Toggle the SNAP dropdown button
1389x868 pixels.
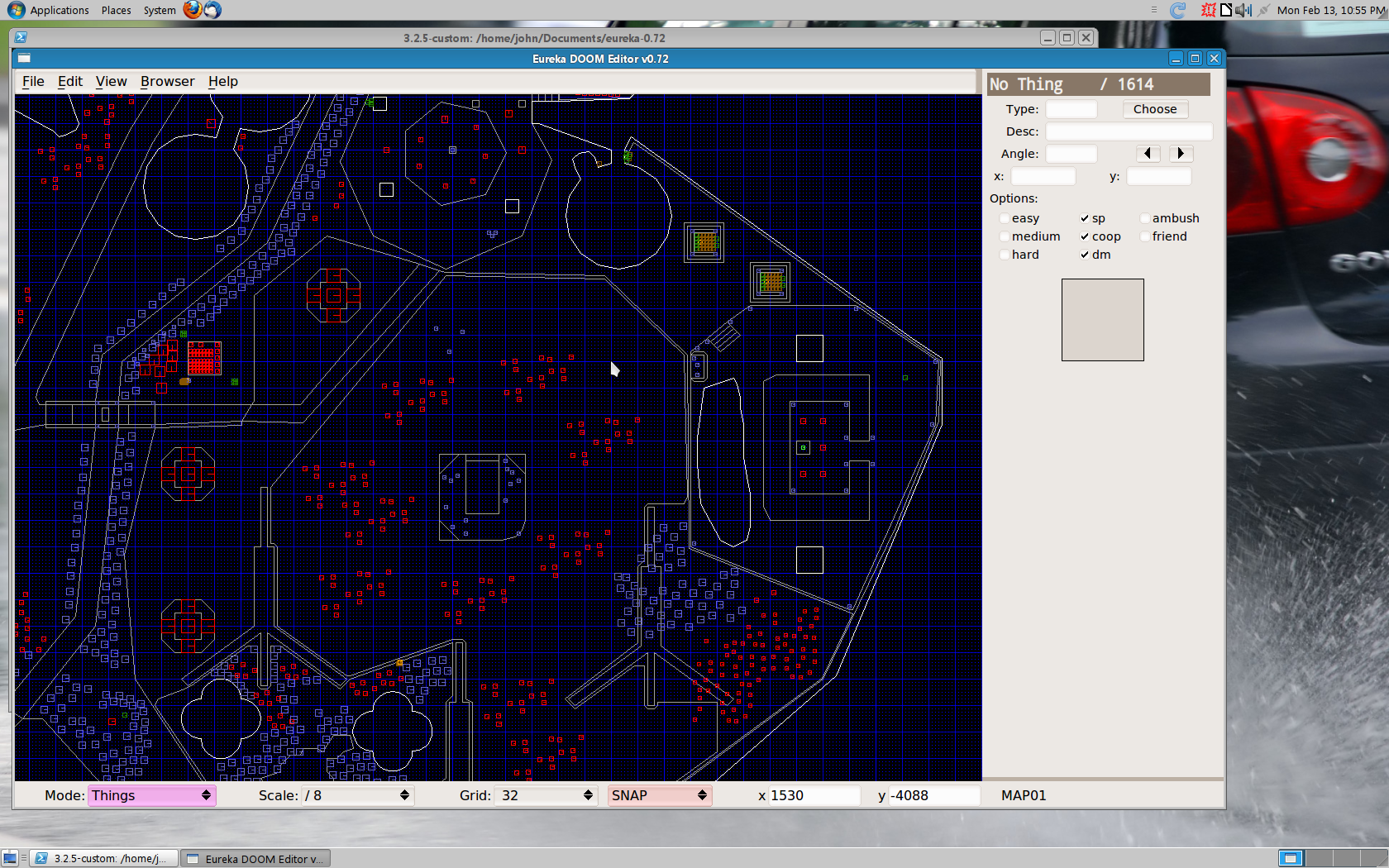pos(659,795)
